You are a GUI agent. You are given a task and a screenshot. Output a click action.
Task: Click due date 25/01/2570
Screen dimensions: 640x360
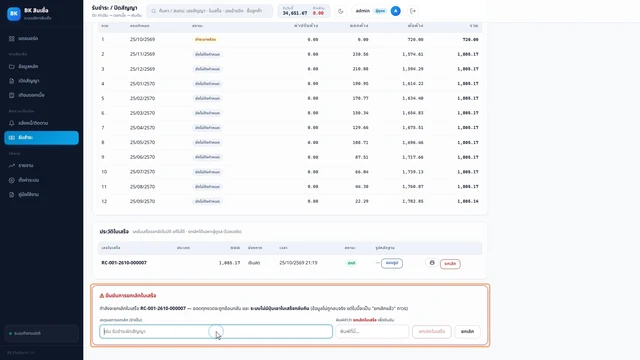coord(142,84)
